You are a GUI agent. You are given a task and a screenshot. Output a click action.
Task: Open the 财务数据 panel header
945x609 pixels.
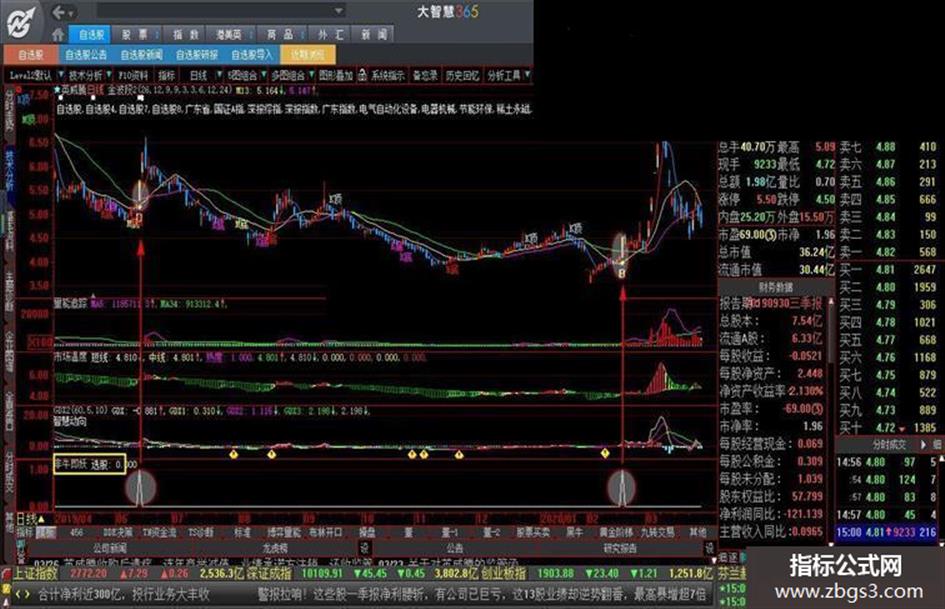click(x=775, y=287)
